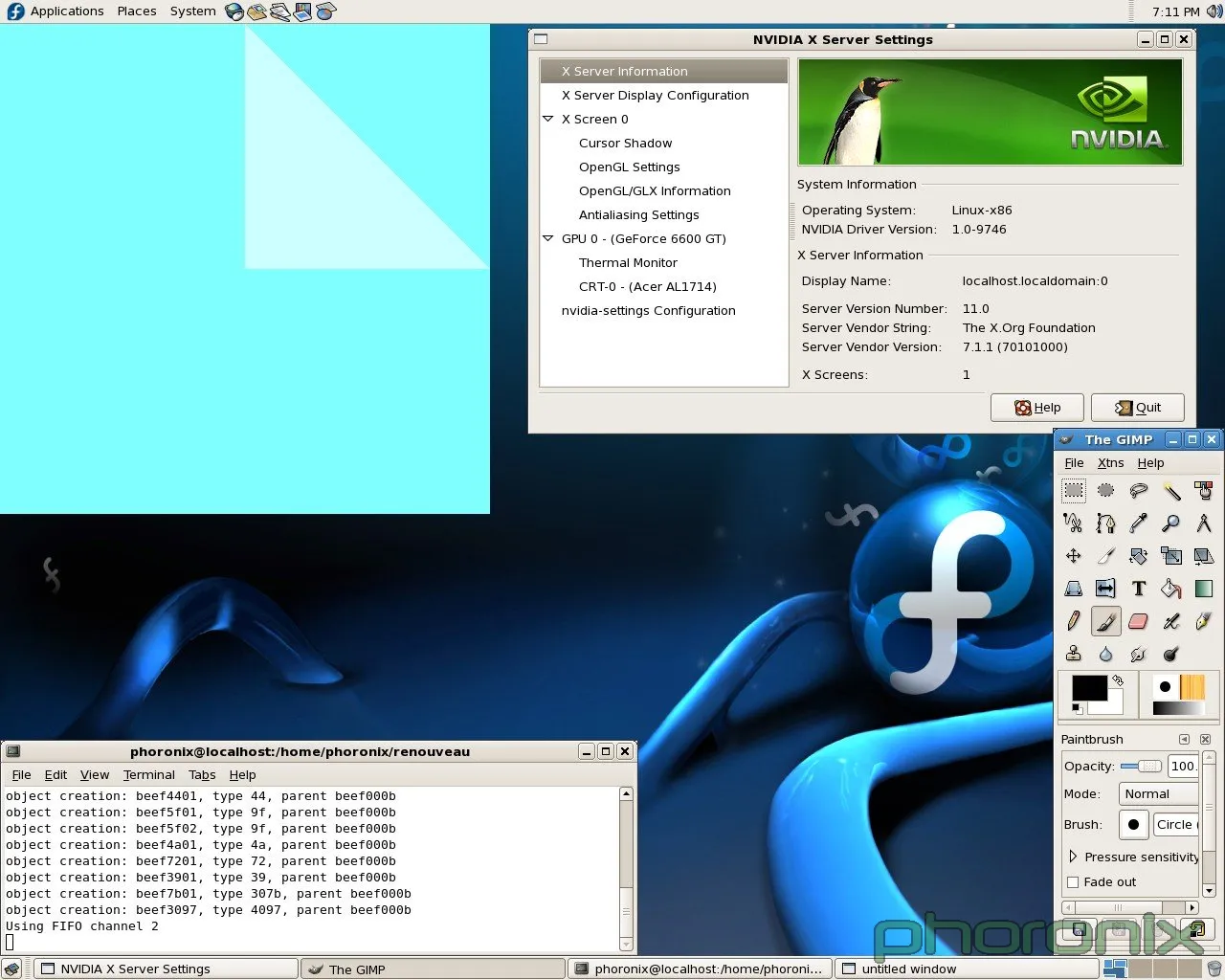This screenshot has width=1225, height=980.
Task: Select the Measure compass tool
Action: [x=1204, y=523]
